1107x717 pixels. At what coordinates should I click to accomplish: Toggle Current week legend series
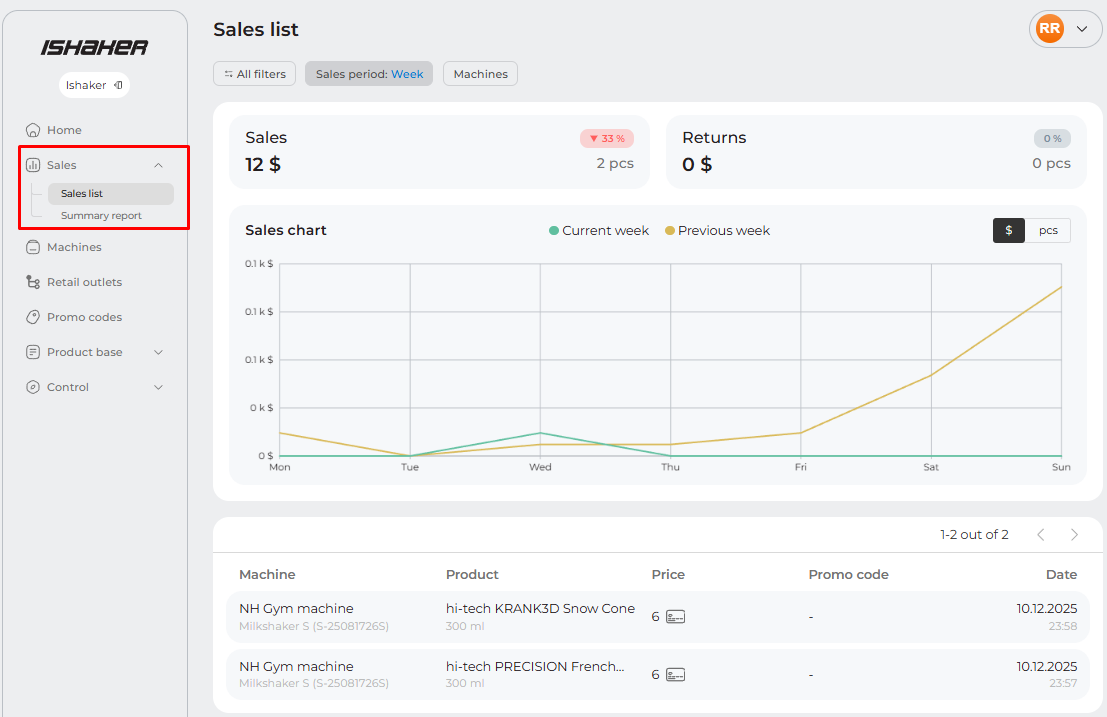[599, 230]
